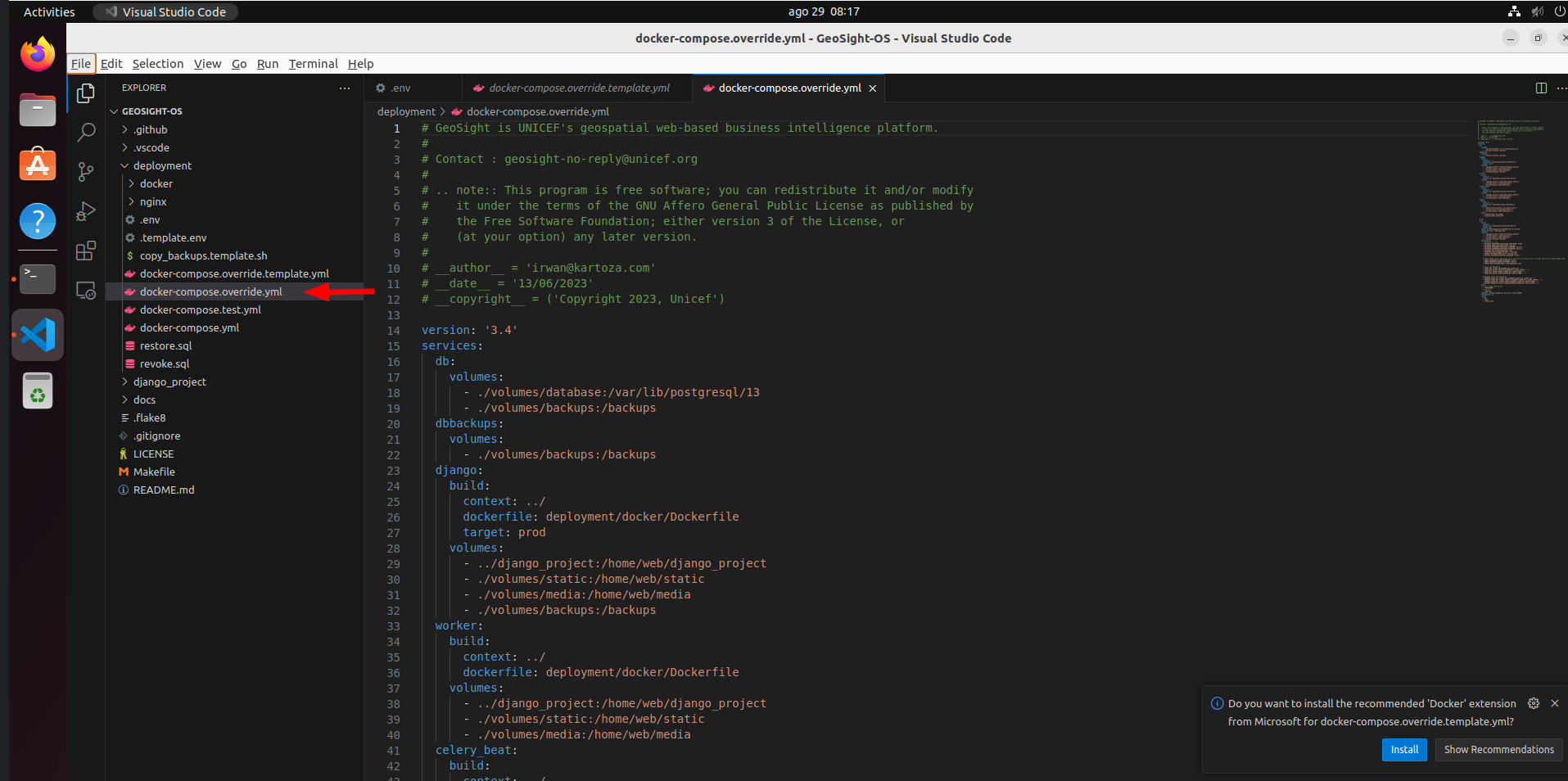Open the Search view in activity bar
The width and height of the screenshot is (1568, 781).
[86, 132]
